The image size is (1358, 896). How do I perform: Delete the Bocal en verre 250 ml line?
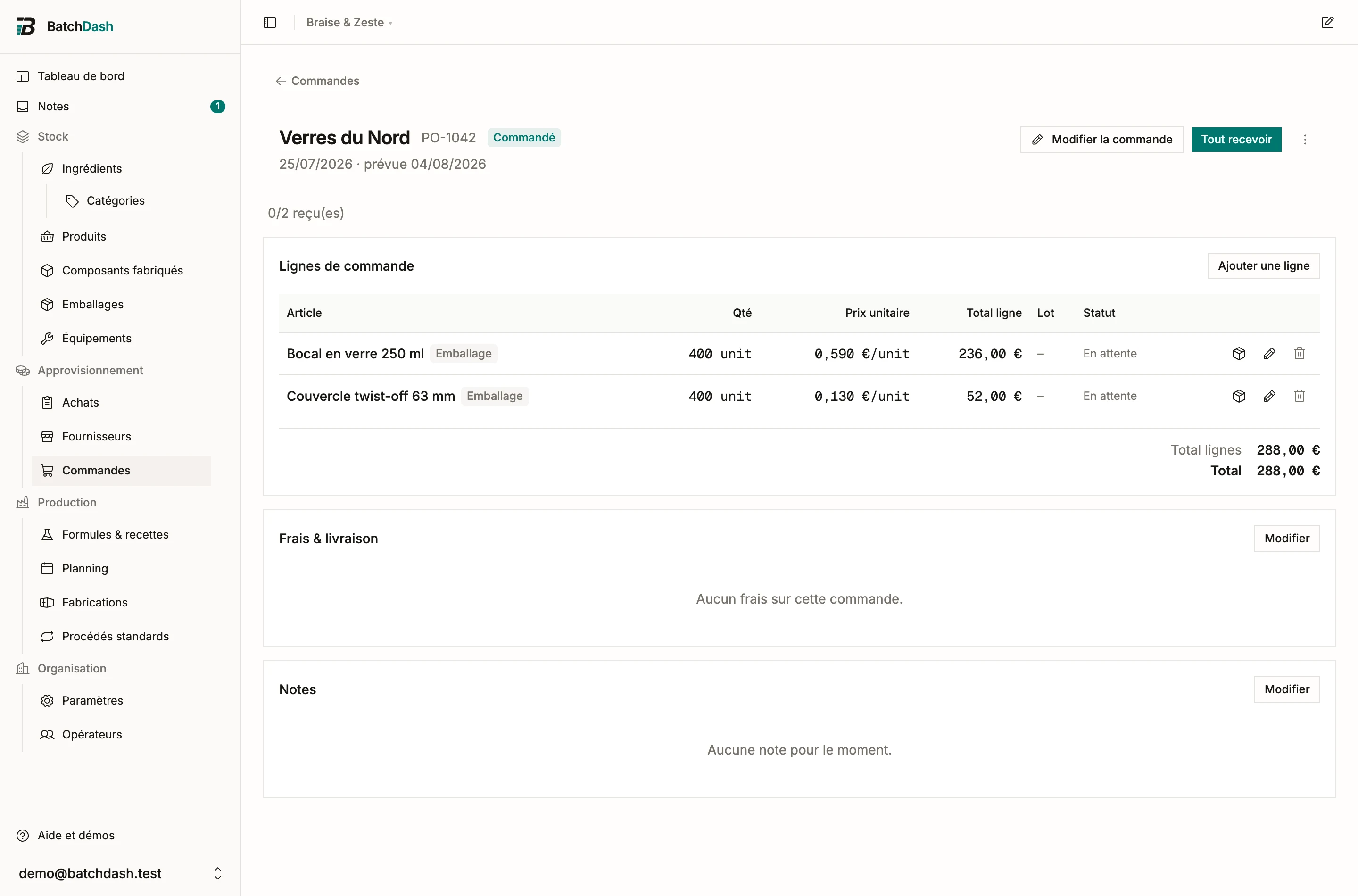(x=1300, y=354)
